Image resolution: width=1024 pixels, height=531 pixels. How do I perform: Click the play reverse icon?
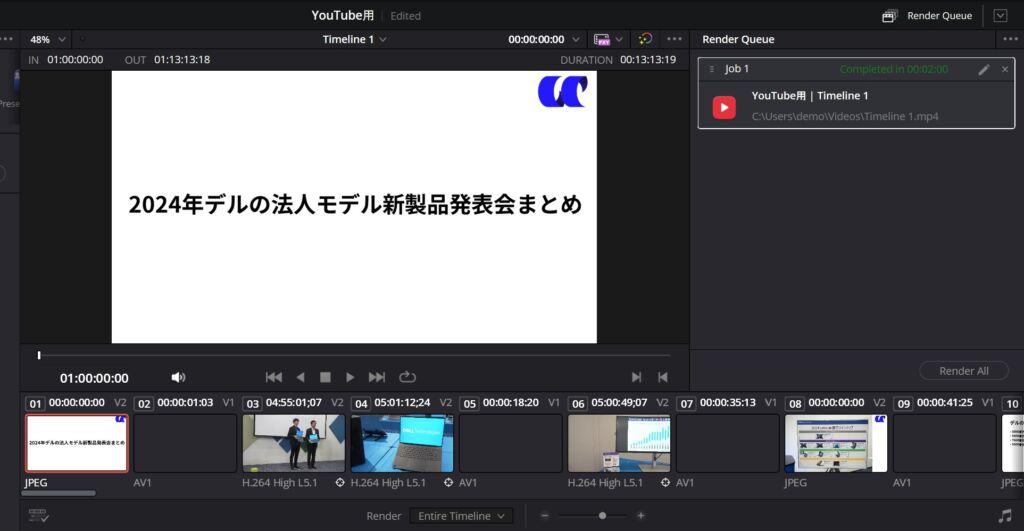point(300,377)
